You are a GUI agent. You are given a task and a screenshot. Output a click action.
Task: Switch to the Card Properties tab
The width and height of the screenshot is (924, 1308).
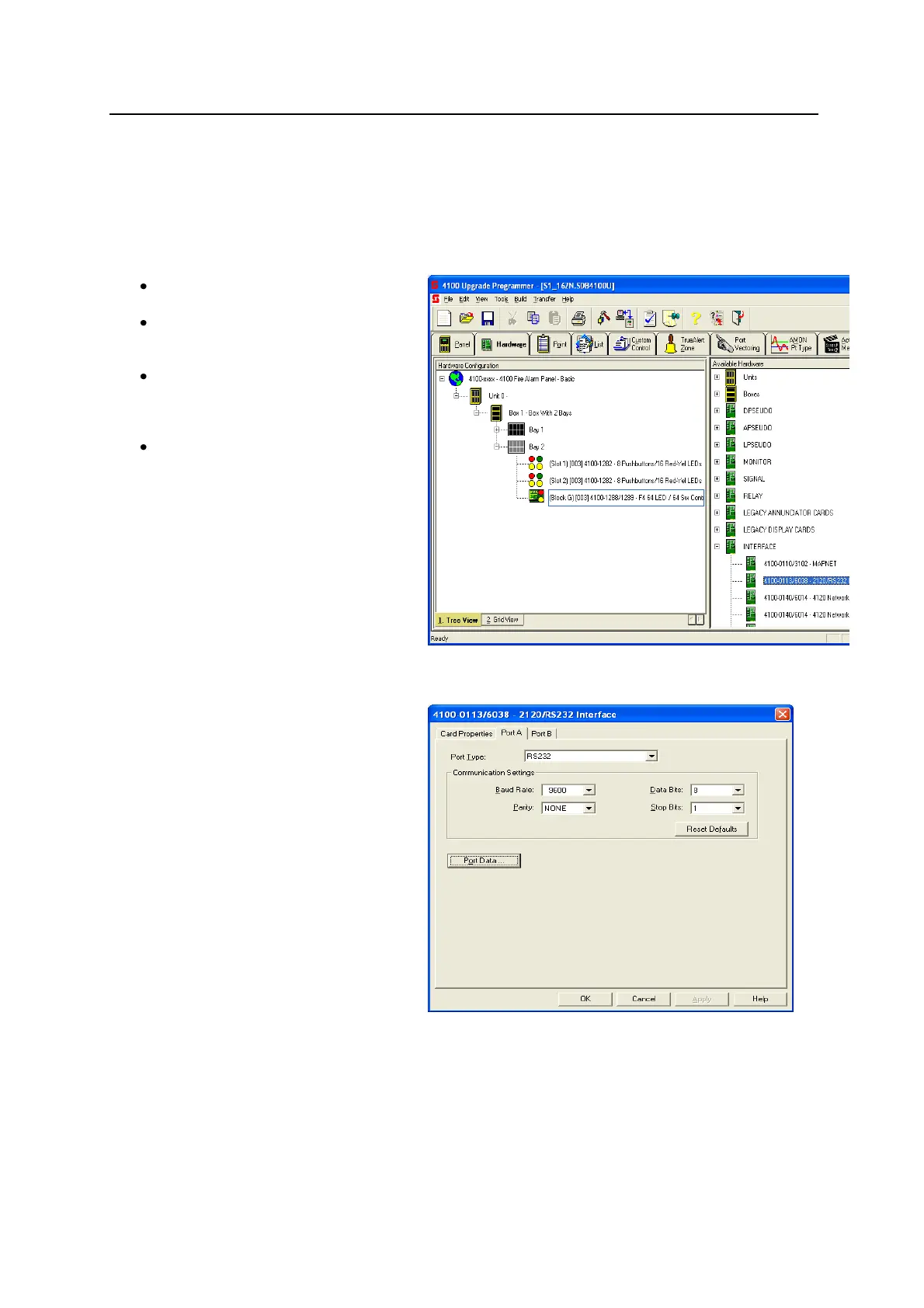point(466,733)
